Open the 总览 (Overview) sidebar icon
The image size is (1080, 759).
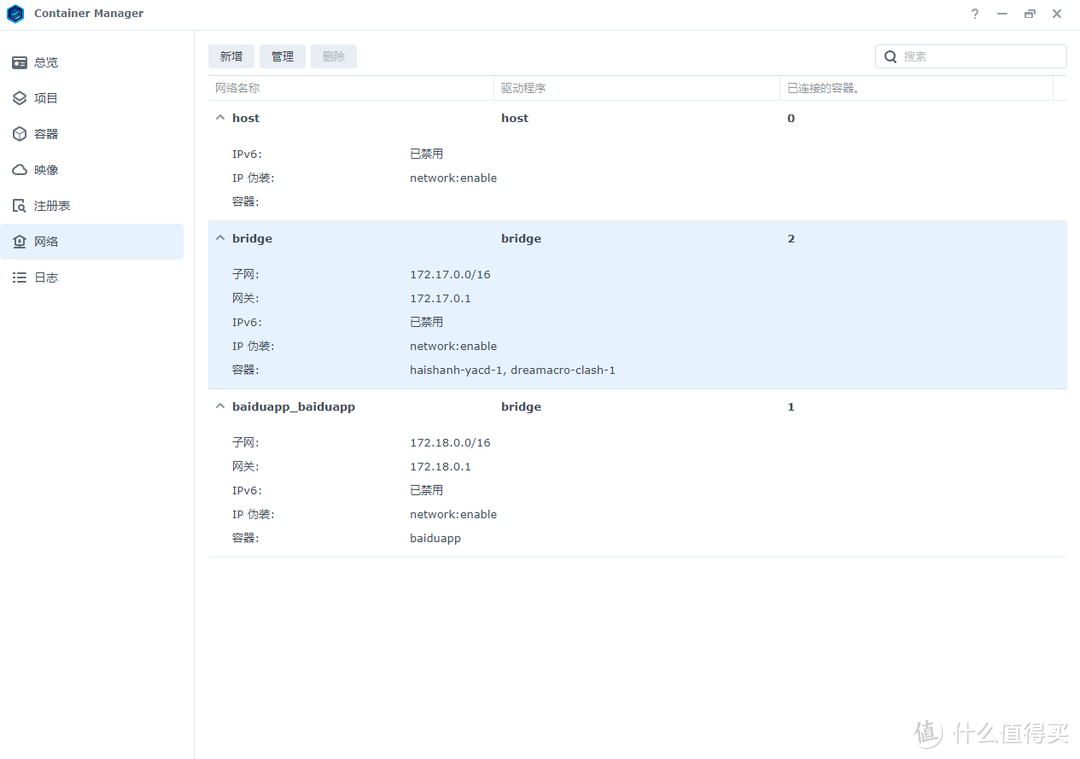(21, 62)
